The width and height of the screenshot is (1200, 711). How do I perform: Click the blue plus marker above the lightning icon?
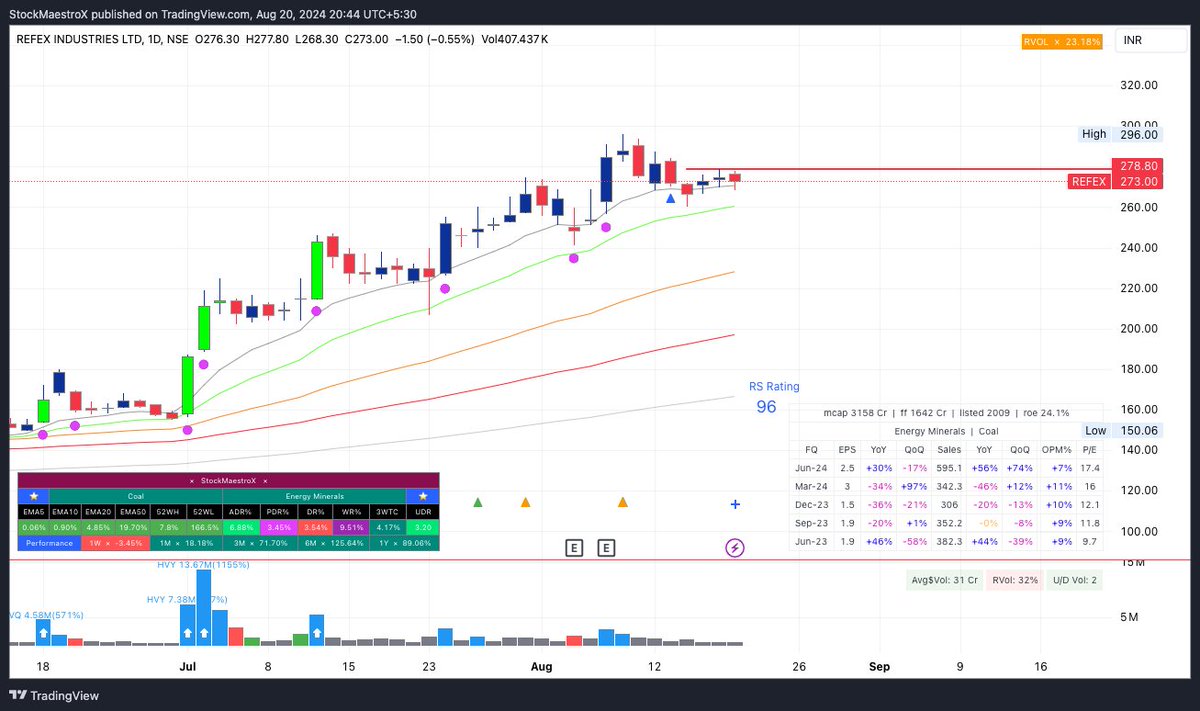[735, 505]
